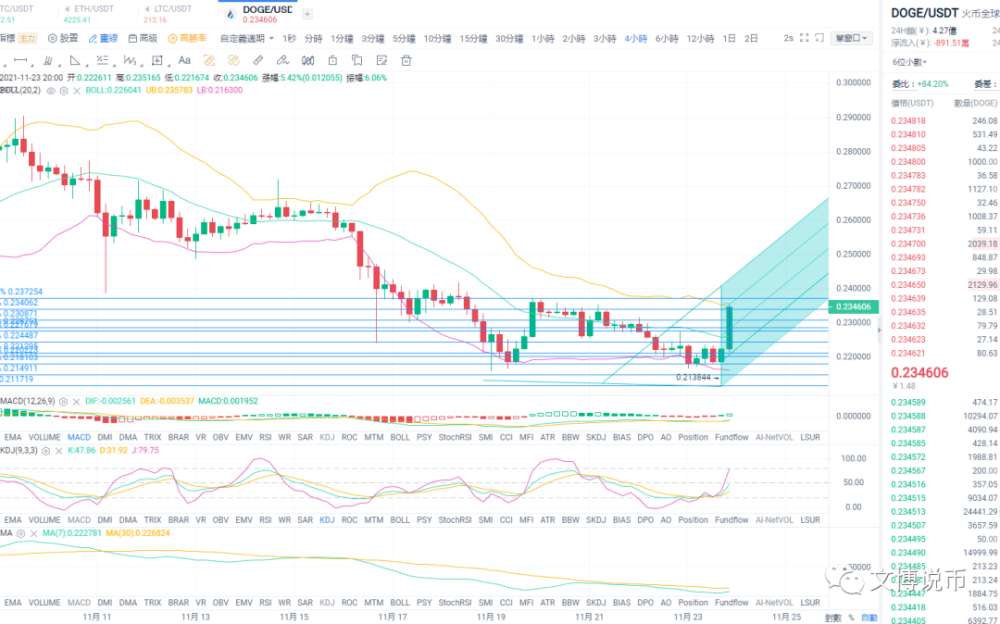The width and height of the screenshot is (1000, 624).
Task: Click the first orange link icon
Action: [209, 61]
